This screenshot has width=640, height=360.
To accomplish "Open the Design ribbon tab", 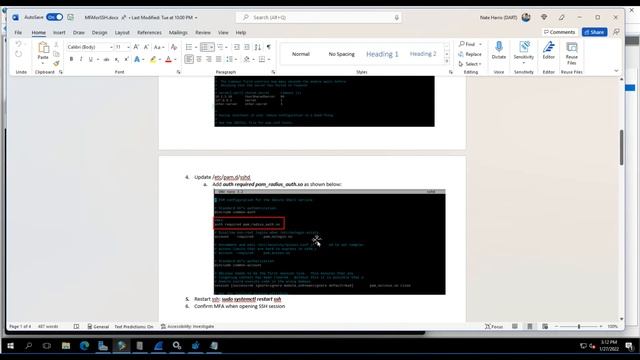I will point(99,32).
